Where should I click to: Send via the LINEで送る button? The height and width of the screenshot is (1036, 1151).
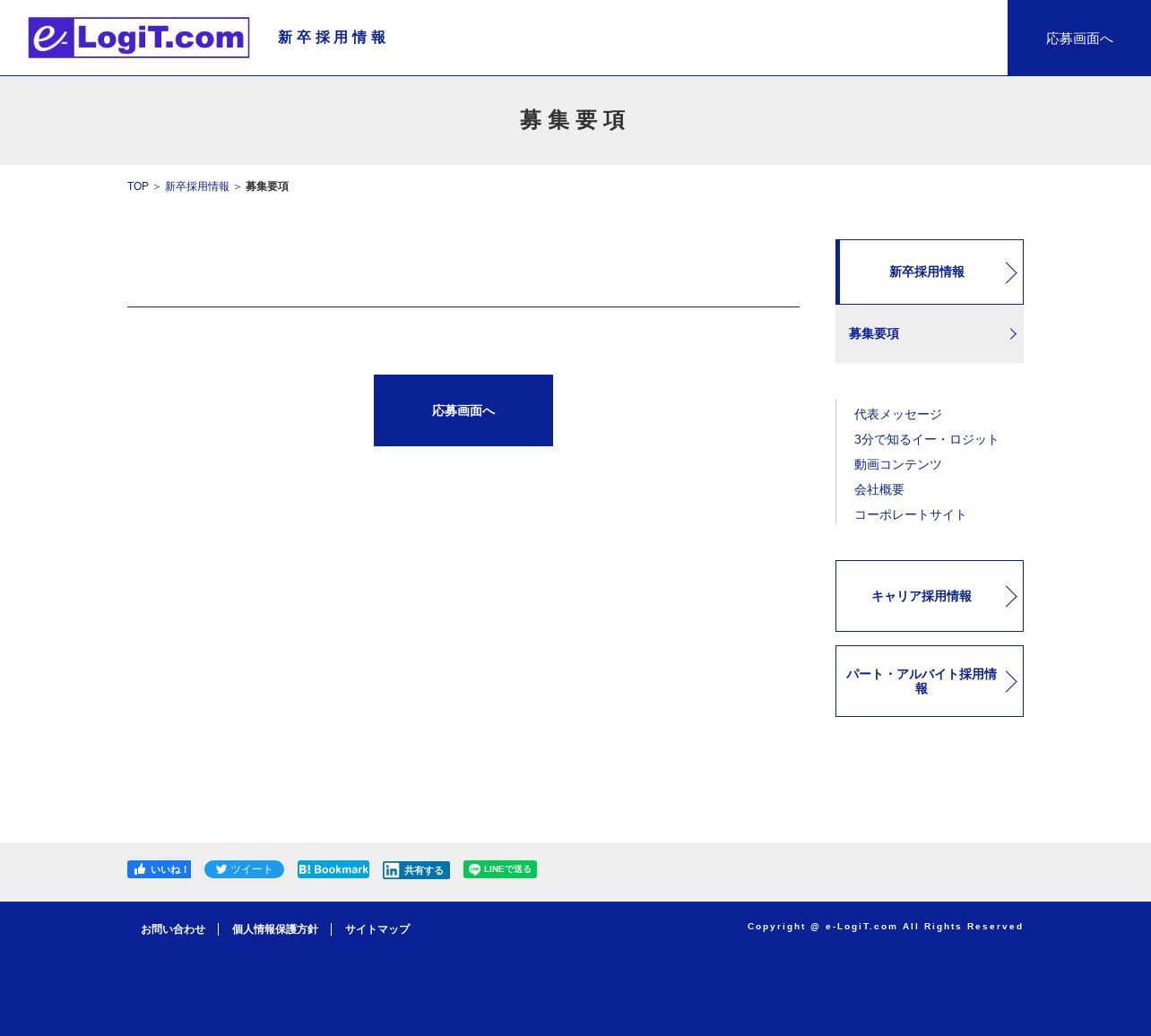click(x=500, y=869)
